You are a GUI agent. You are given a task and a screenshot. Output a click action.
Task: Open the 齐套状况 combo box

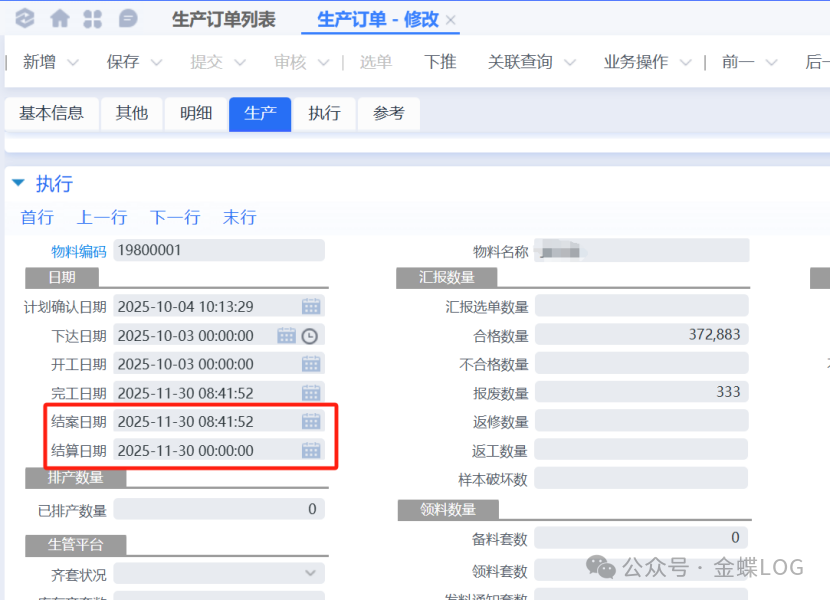coord(310,574)
